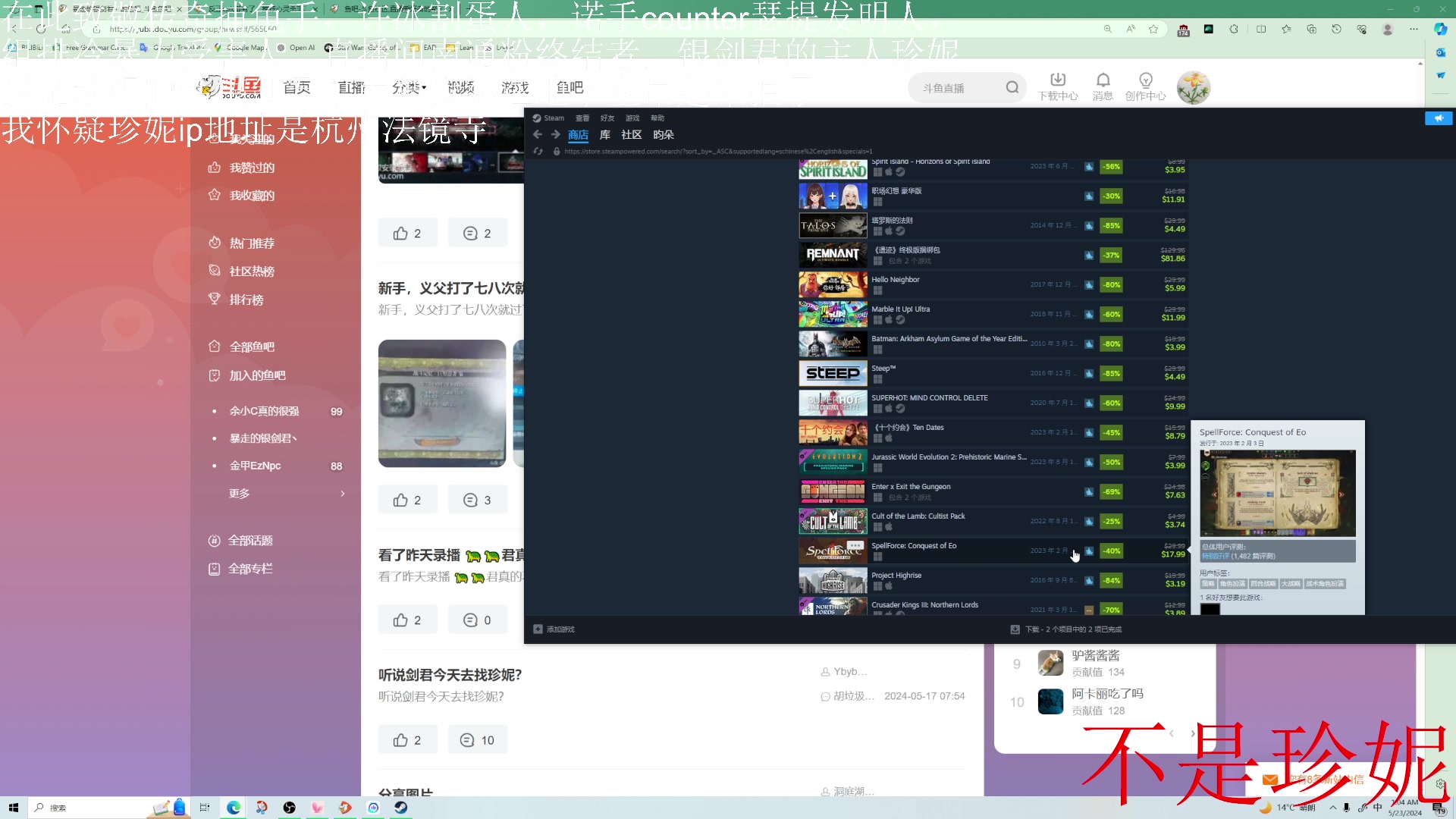1456x819 pixels.
Task: Click the 添加游戏 button in Steam
Action: [x=554, y=629]
